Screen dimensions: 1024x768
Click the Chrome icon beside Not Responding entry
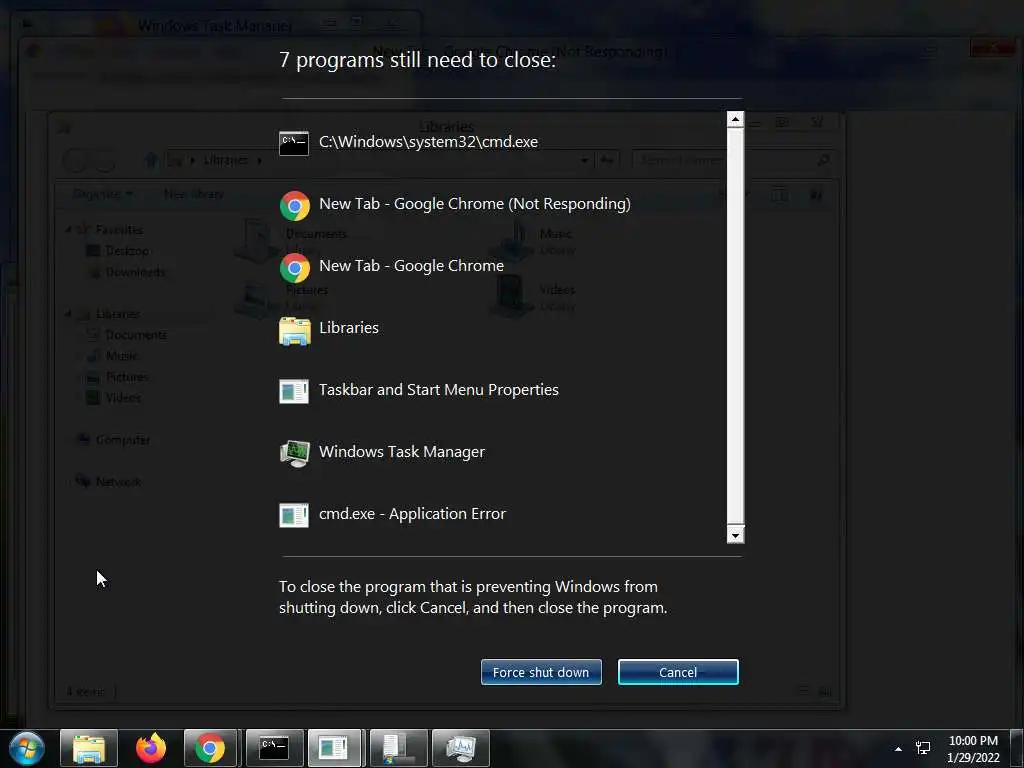click(295, 206)
